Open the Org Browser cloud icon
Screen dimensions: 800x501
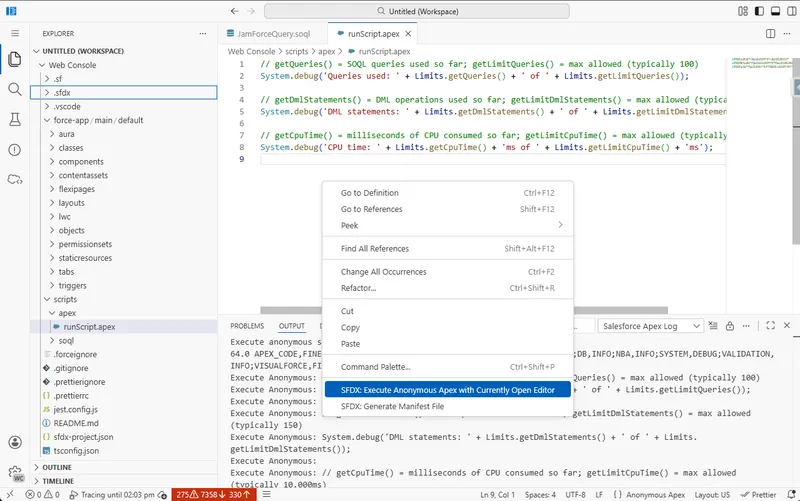[x=15, y=180]
